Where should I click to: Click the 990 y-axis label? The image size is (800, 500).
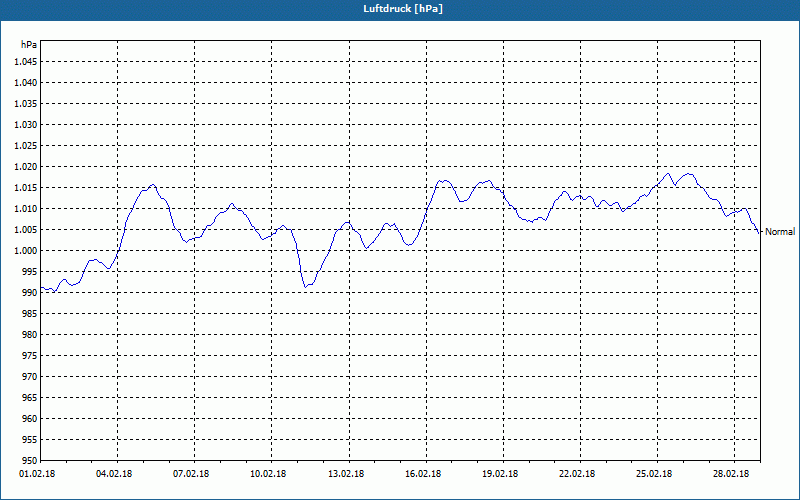(30, 293)
